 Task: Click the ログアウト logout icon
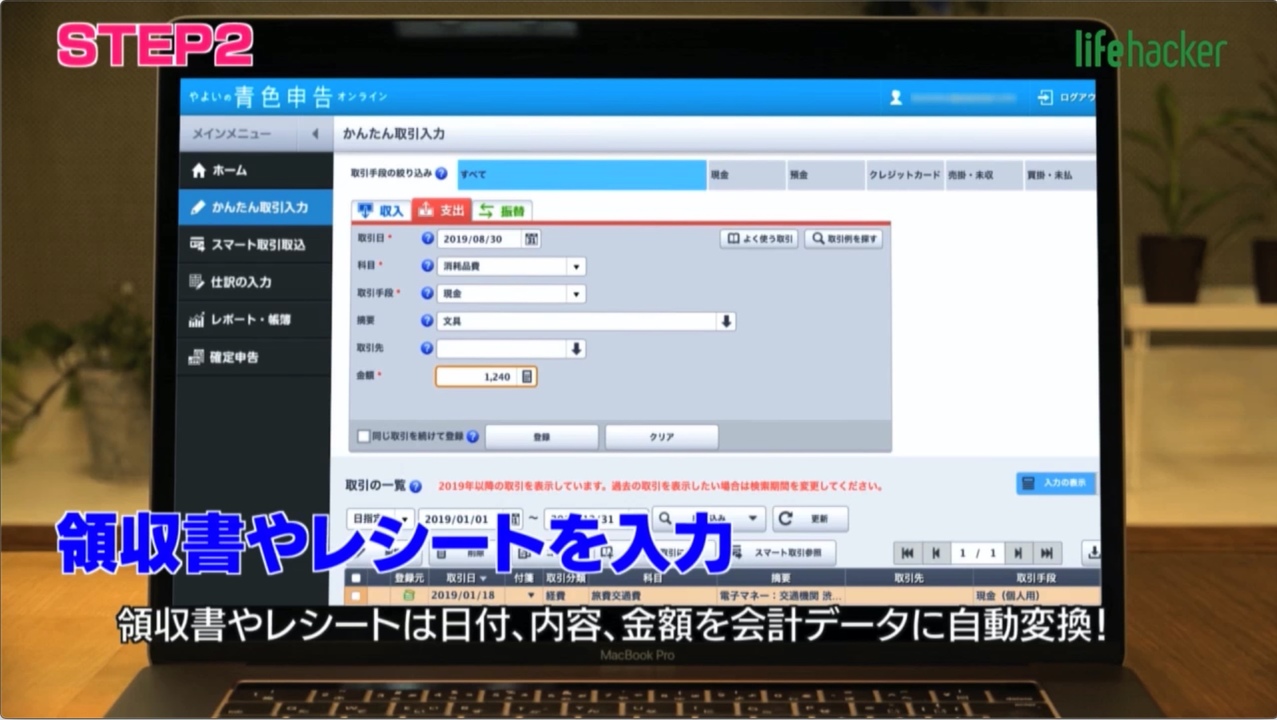pos(1045,98)
